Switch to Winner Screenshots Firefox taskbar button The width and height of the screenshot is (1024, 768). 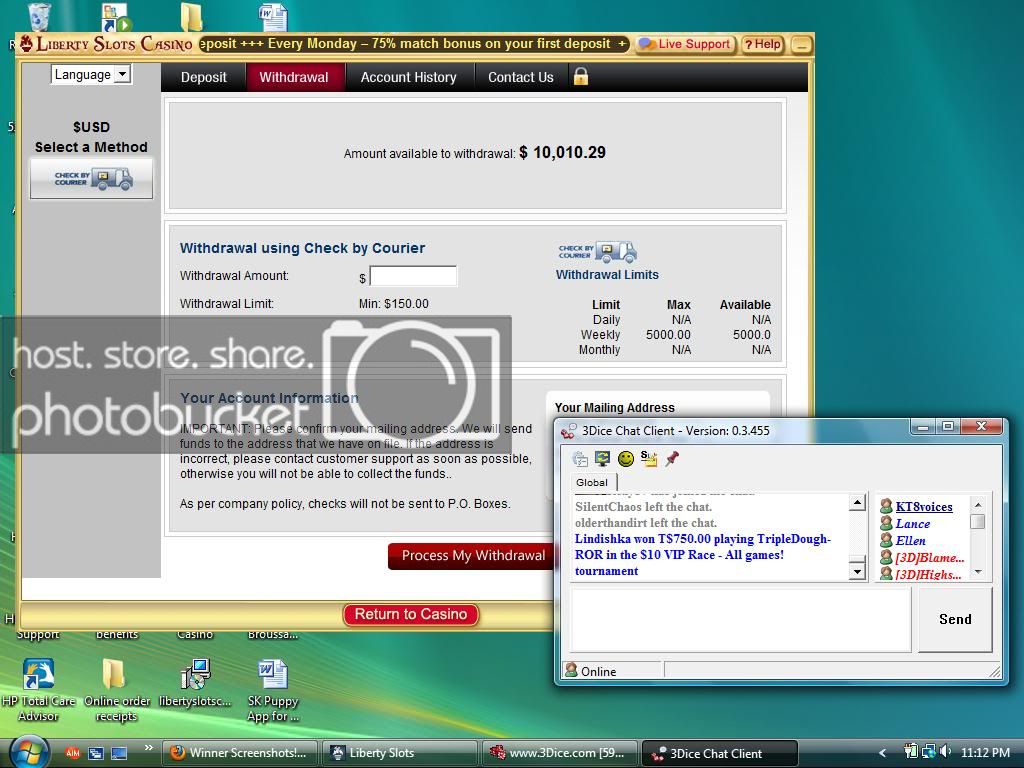click(x=240, y=753)
